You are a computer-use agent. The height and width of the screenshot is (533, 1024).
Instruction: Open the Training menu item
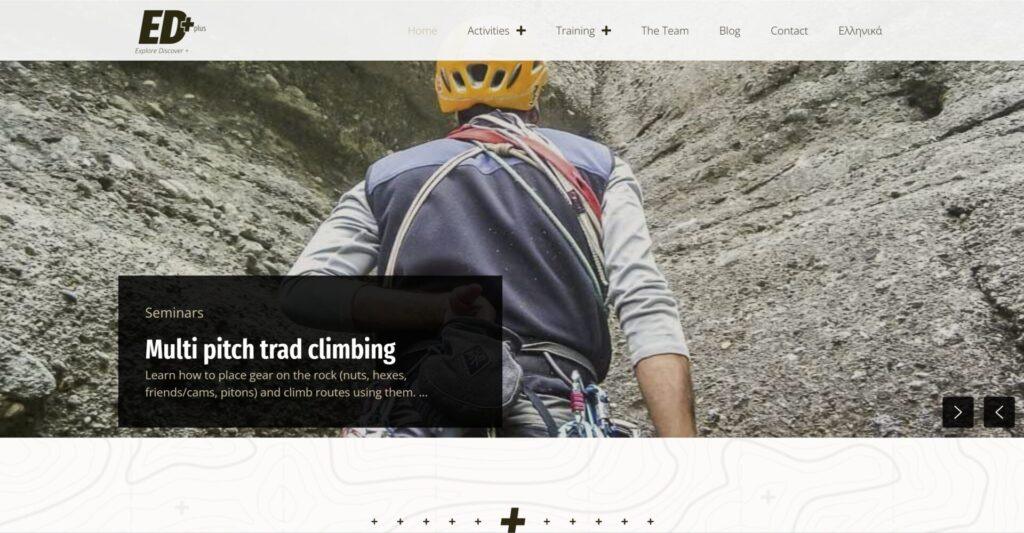[575, 31]
